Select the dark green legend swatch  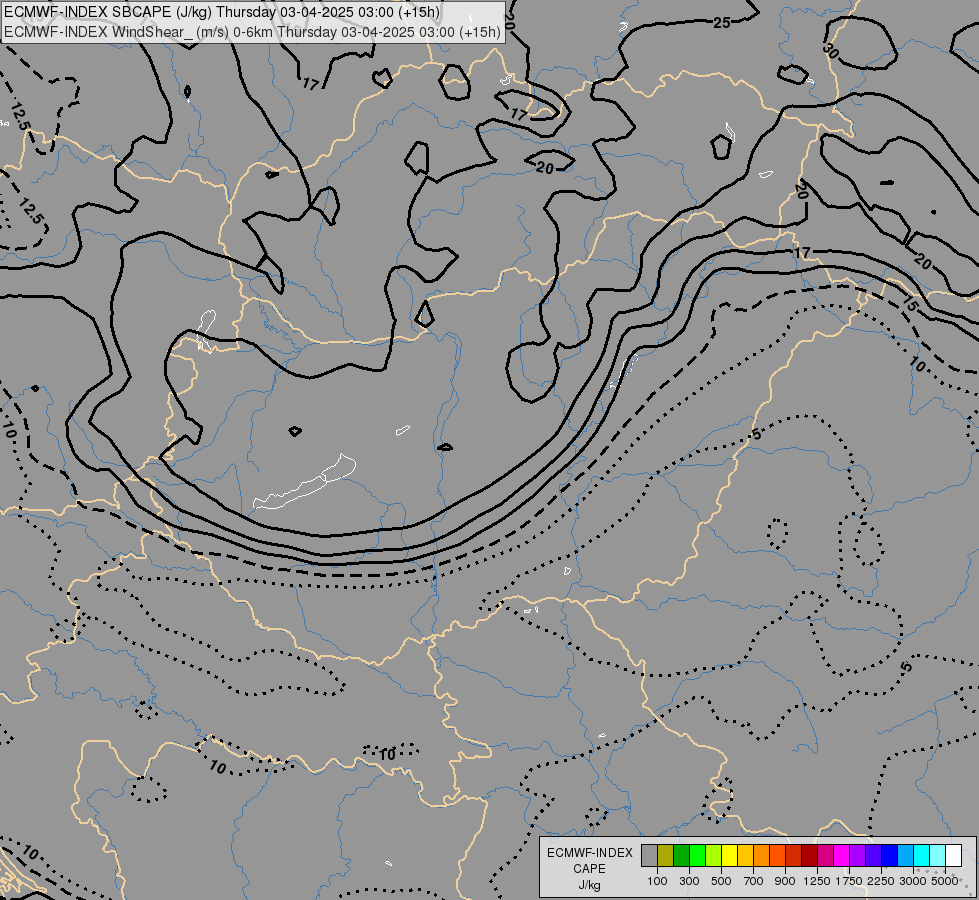coord(682,856)
